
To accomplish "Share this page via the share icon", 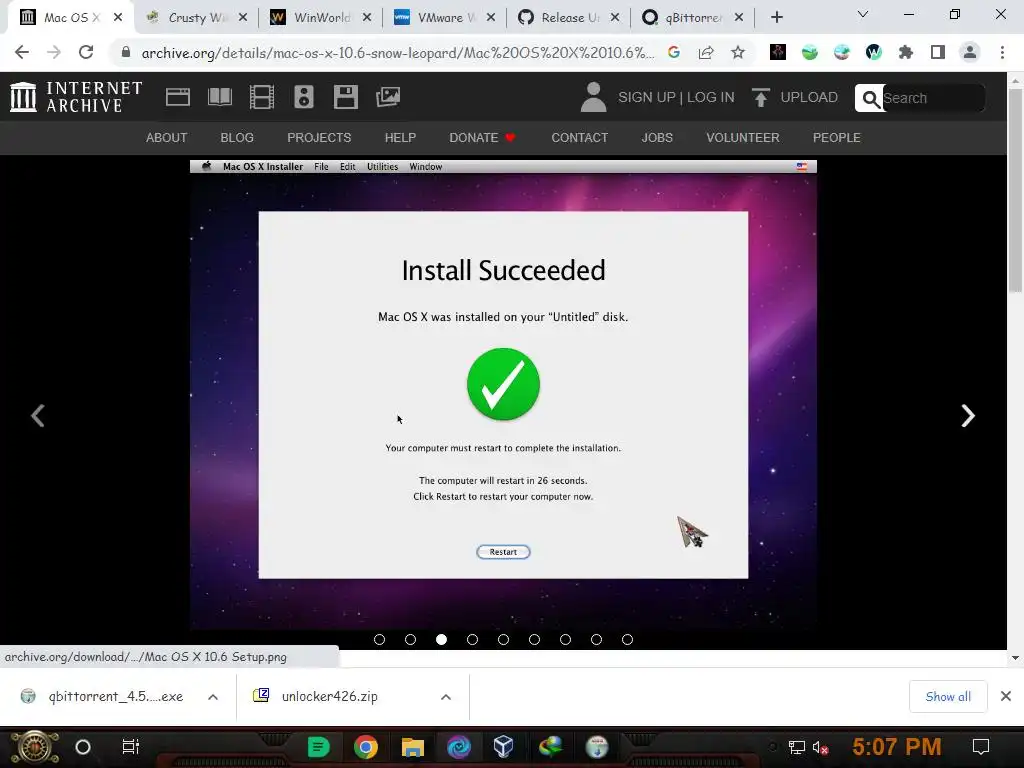I will coord(706,52).
